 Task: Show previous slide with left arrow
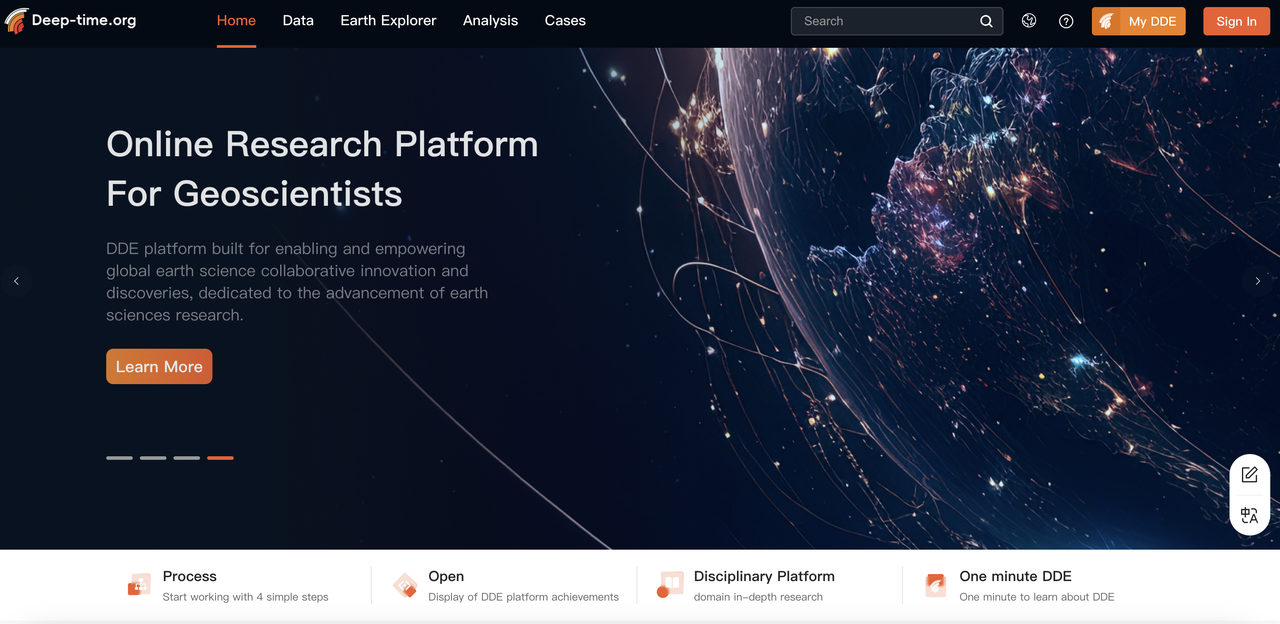coord(16,281)
